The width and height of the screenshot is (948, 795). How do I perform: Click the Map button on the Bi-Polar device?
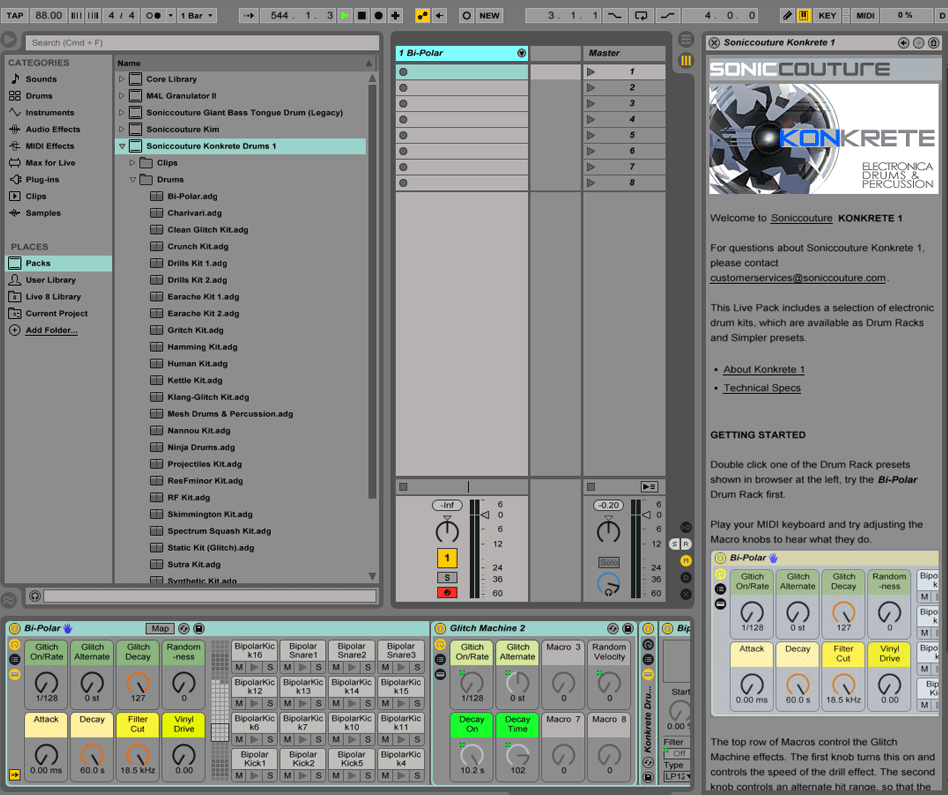(160, 629)
